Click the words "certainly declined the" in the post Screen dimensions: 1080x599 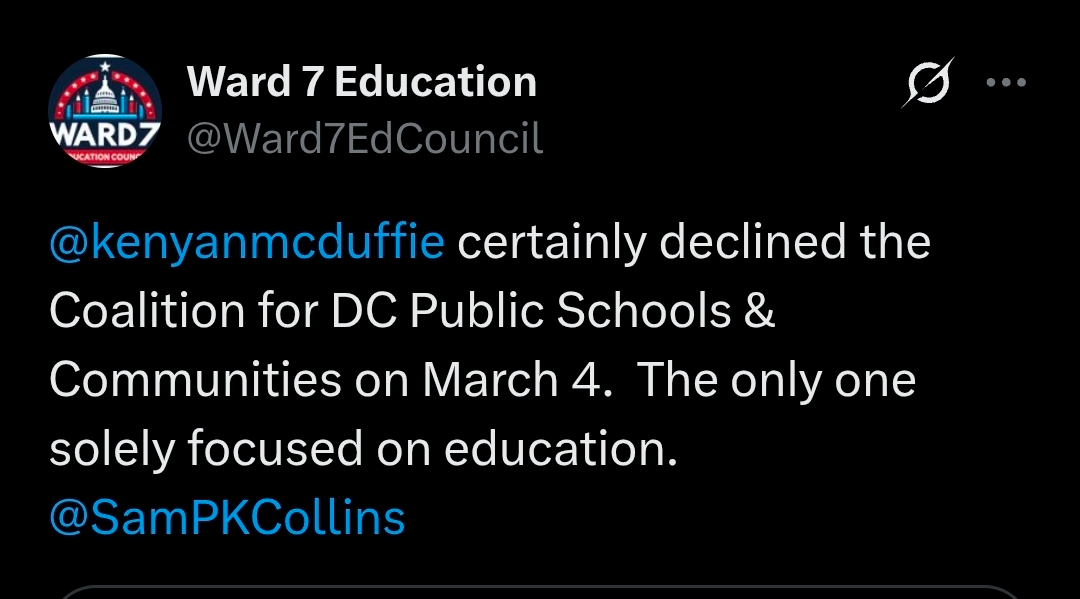694,243
